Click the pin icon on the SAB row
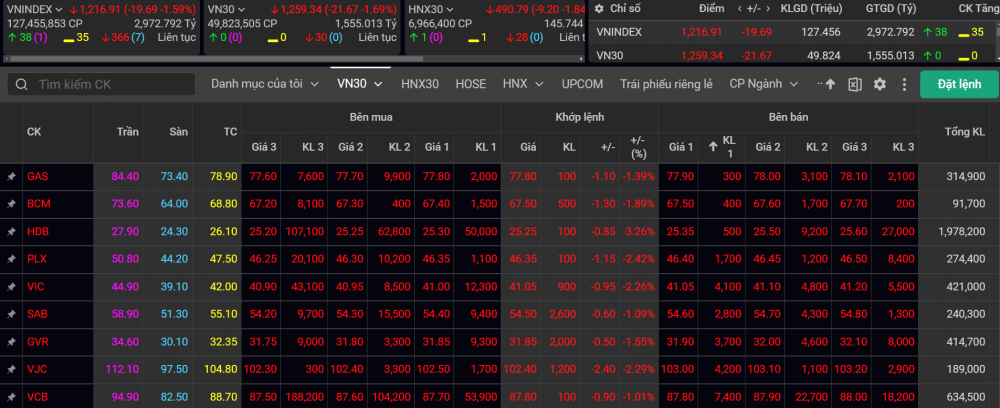1000x408 pixels. pyautogui.click(x=11, y=314)
